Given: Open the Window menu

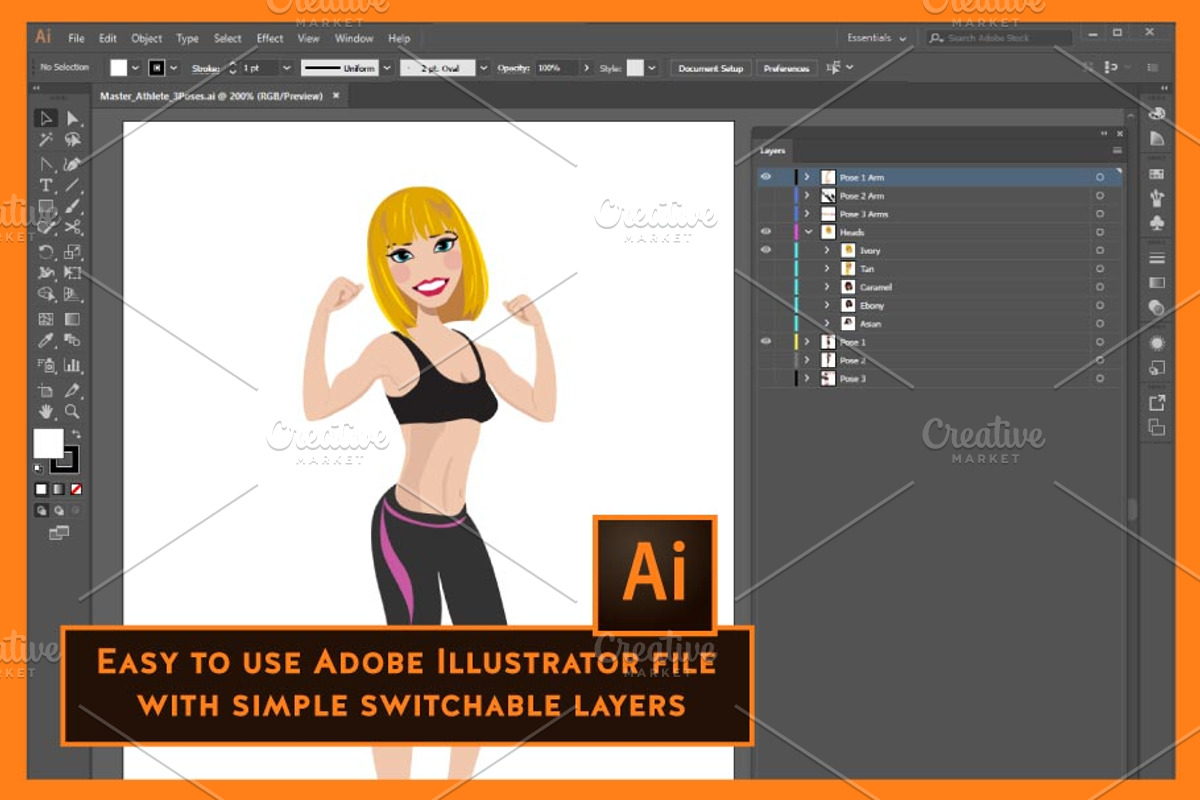Looking at the screenshot, I should tap(354, 38).
